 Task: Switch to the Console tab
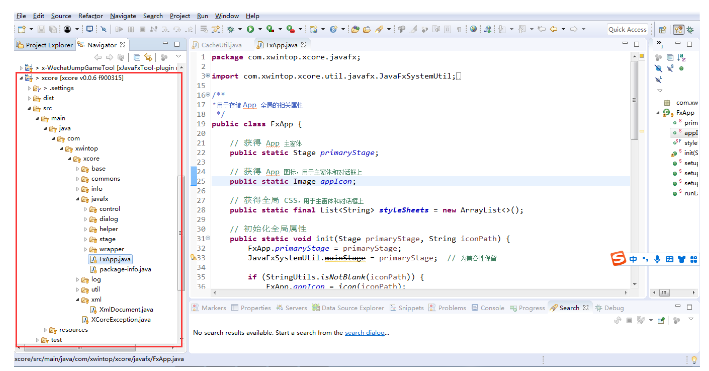click(488, 308)
